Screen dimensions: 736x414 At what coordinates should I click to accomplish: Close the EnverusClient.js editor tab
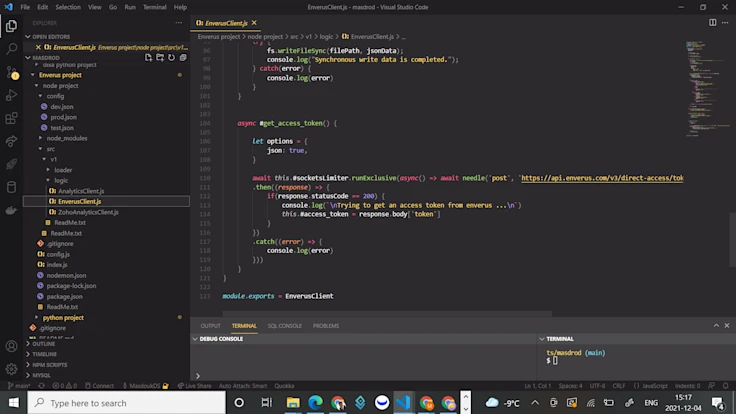tap(254, 23)
